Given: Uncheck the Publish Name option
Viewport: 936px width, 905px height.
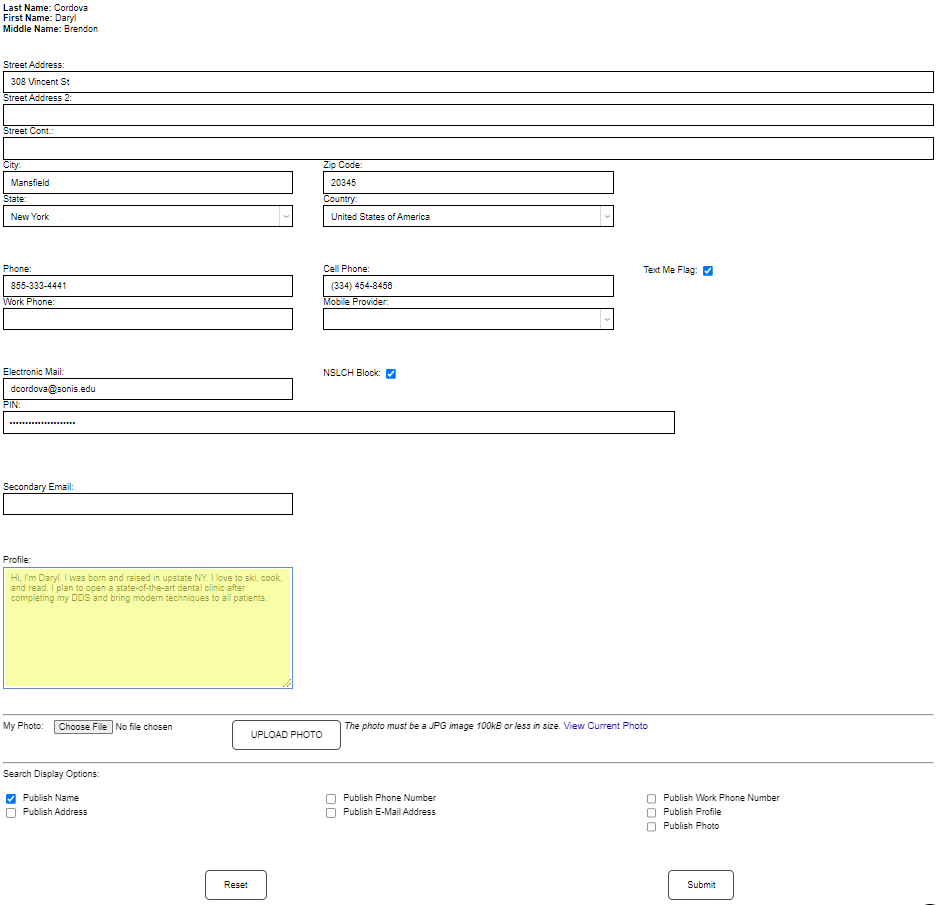Looking at the screenshot, I should click(10, 798).
